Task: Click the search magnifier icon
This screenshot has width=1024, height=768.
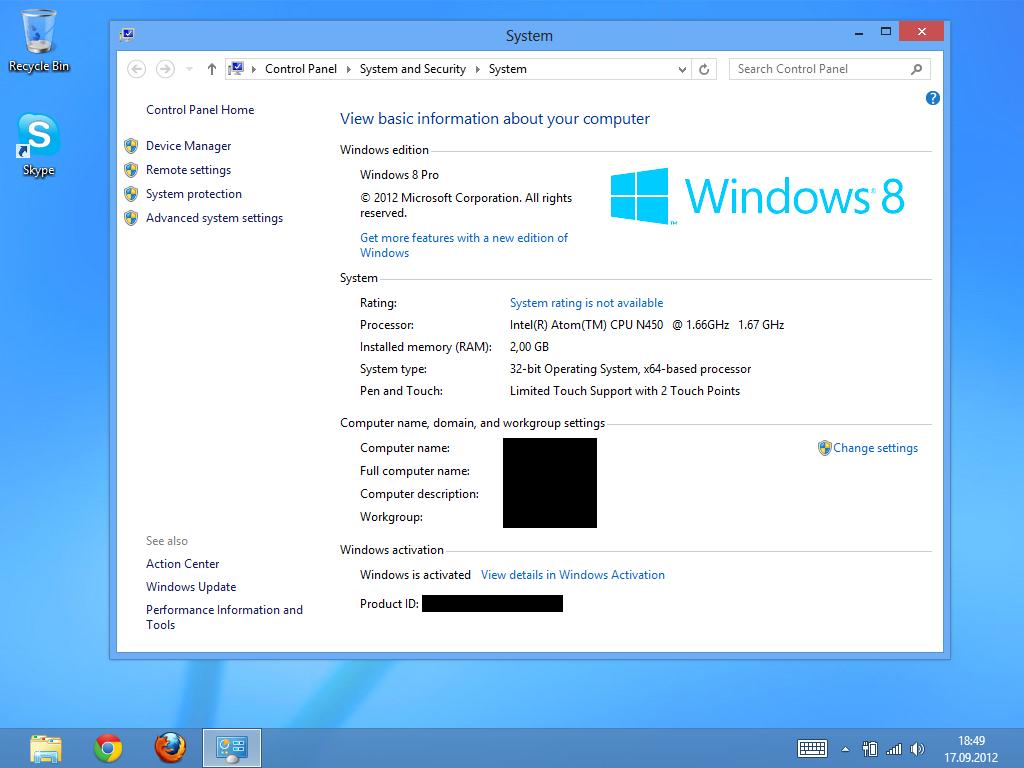Action: tap(917, 69)
